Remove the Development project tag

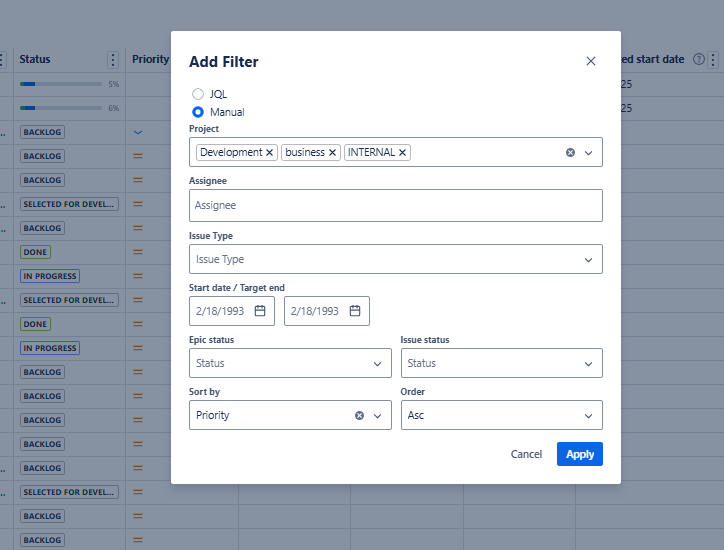[x=270, y=153]
